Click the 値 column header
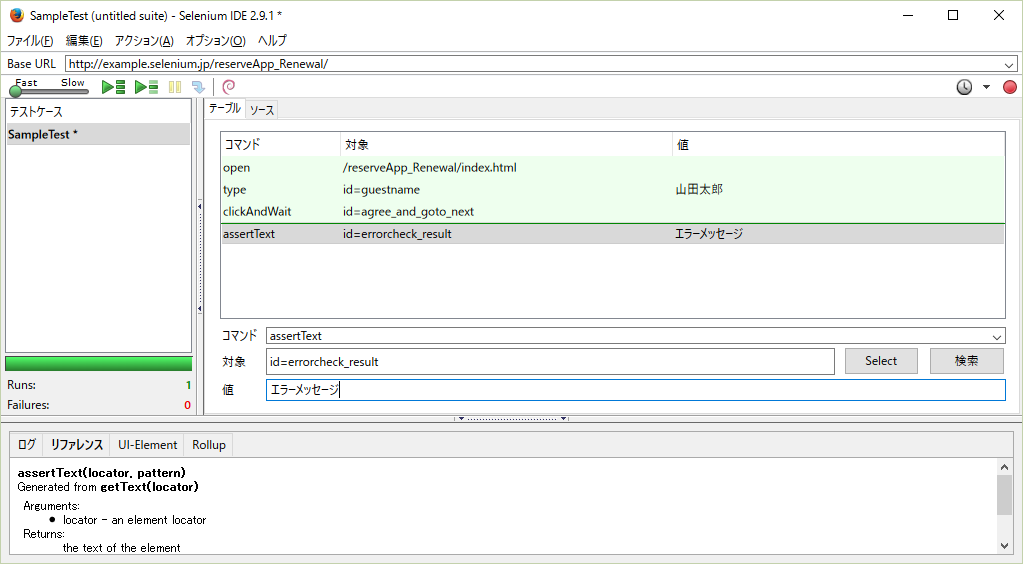Viewport: 1023px width, 564px height. coord(838,144)
